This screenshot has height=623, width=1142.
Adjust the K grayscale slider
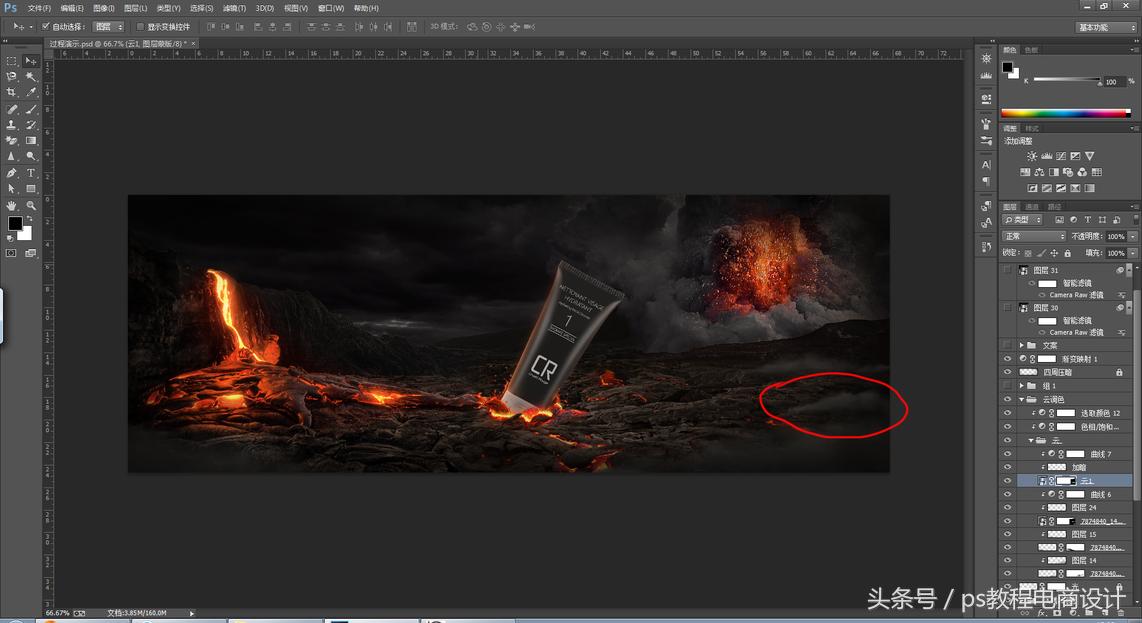tap(1067, 79)
